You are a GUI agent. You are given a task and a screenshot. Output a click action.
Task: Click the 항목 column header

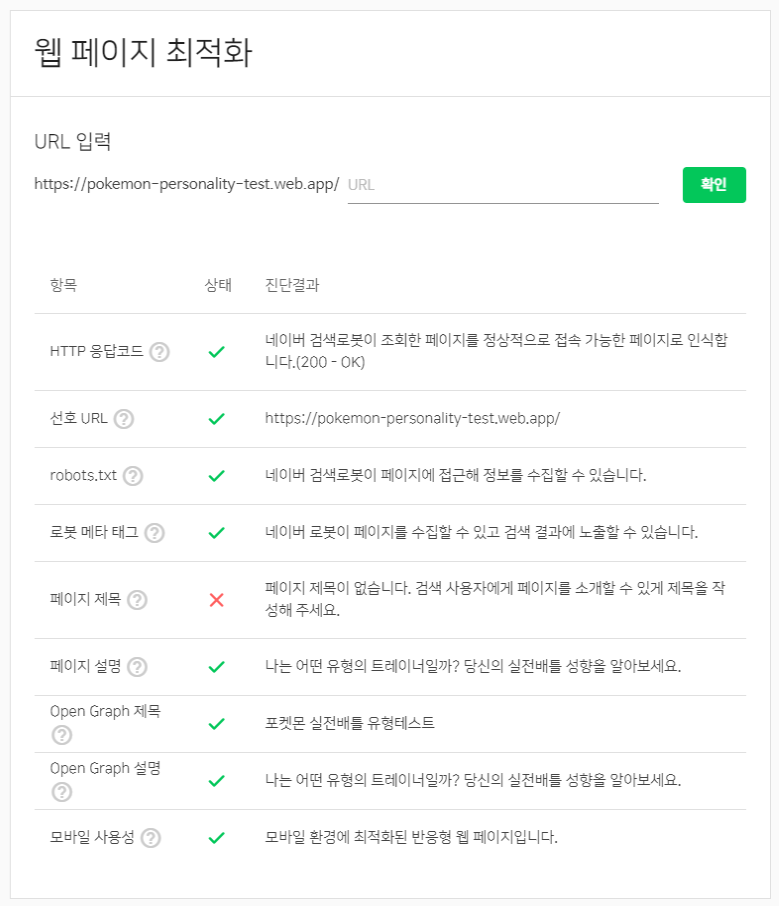[64, 285]
